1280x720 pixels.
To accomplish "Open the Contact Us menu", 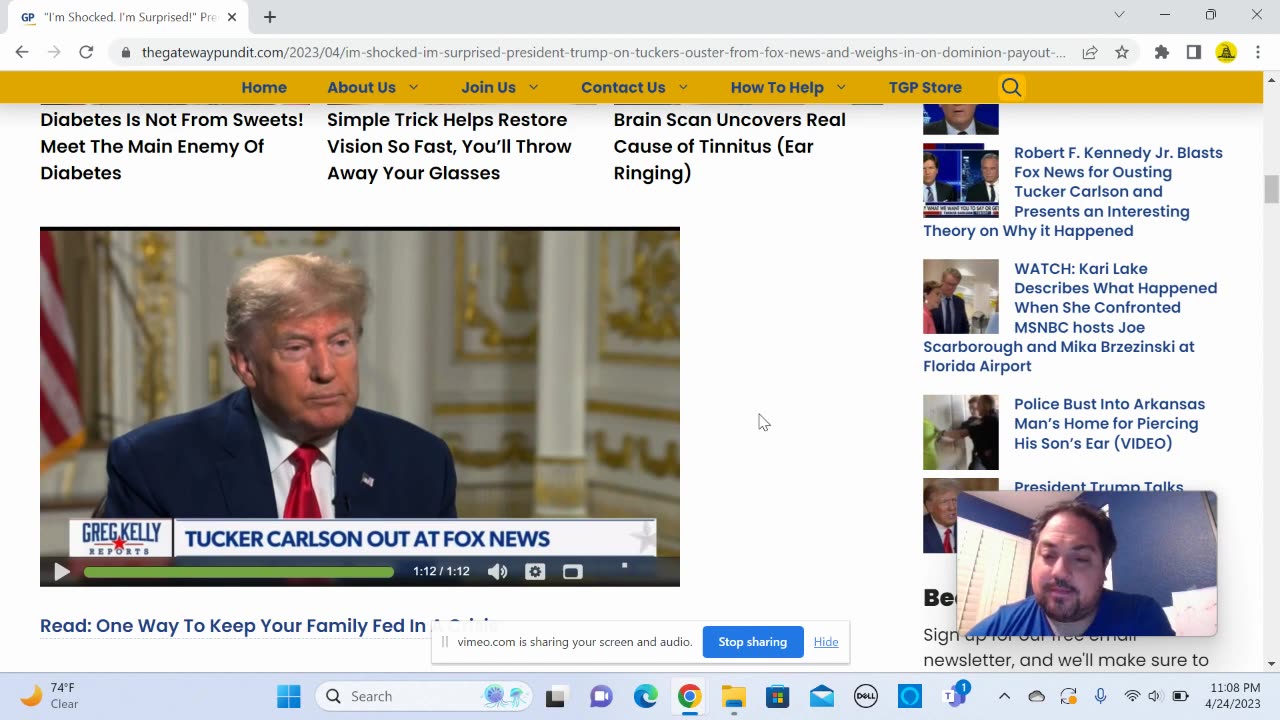I will (623, 87).
